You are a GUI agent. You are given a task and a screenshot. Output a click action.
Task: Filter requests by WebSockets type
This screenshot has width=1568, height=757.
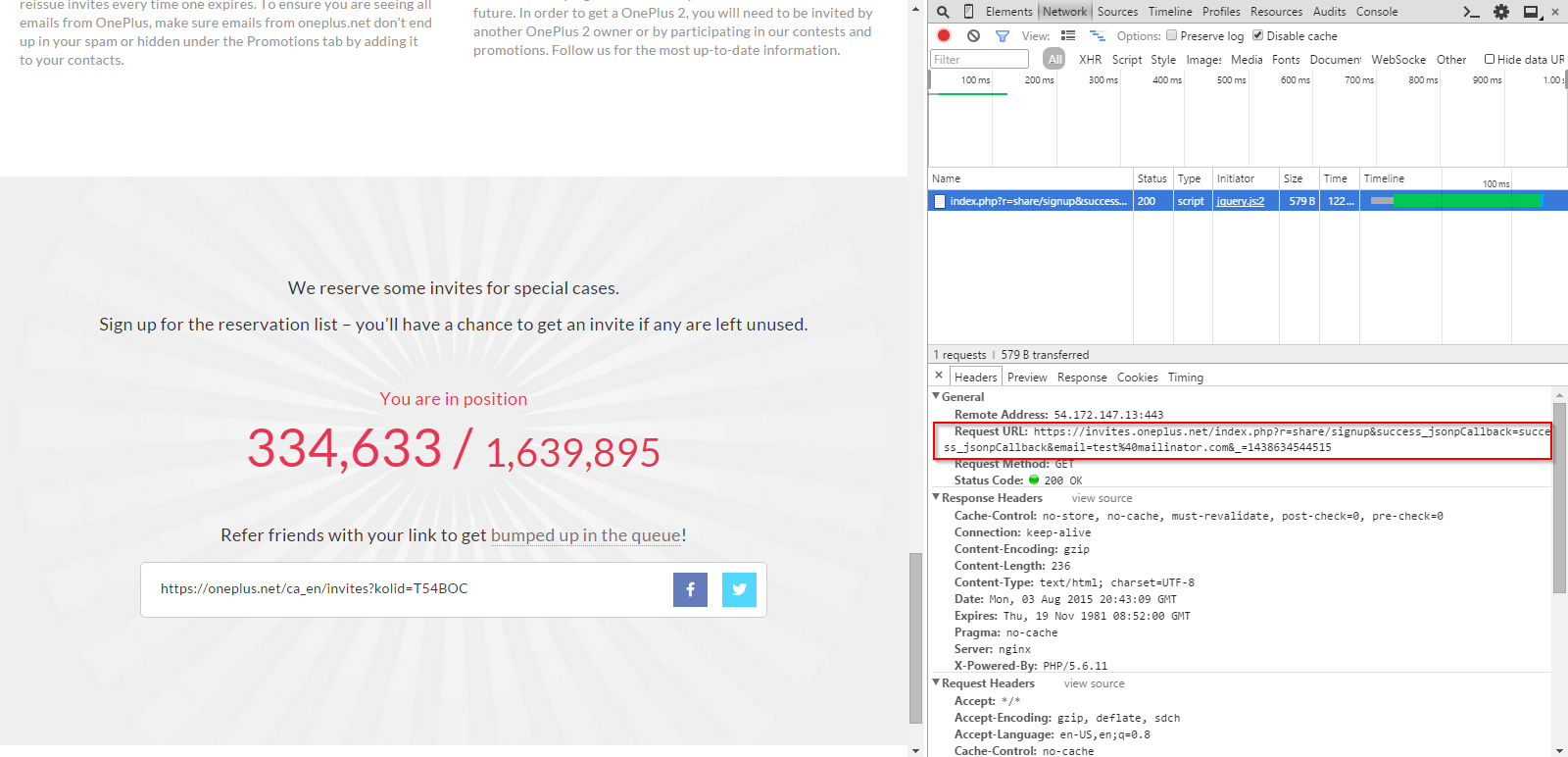1398,60
